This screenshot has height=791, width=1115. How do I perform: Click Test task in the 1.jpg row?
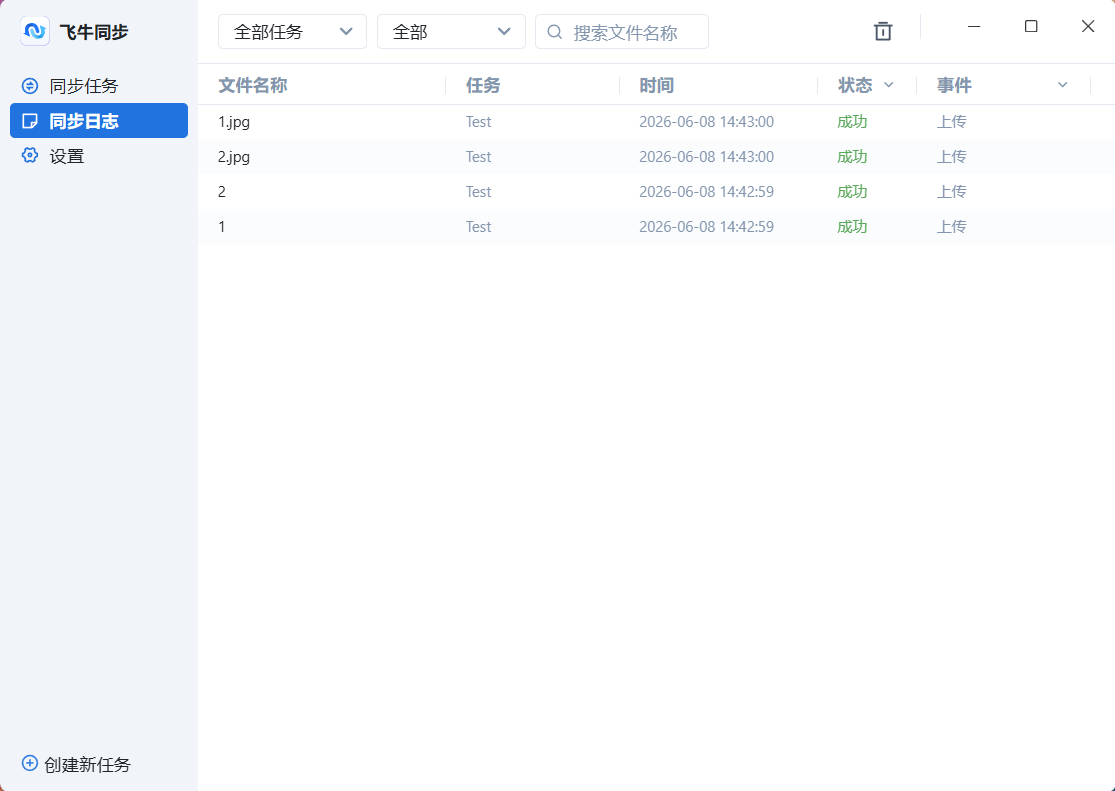(x=479, y=122)
